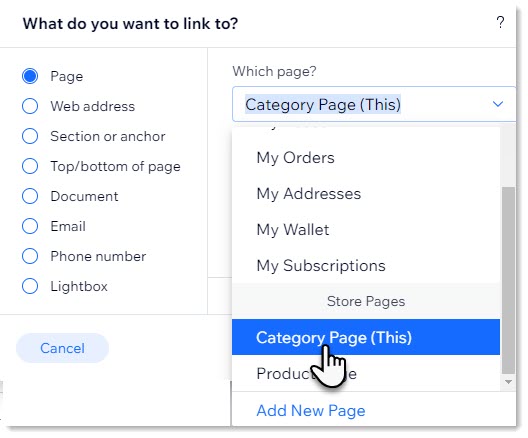This screenshot has width=528, height=438.
Task: Open the help question mark icon
Action: (x=500, y=23)
